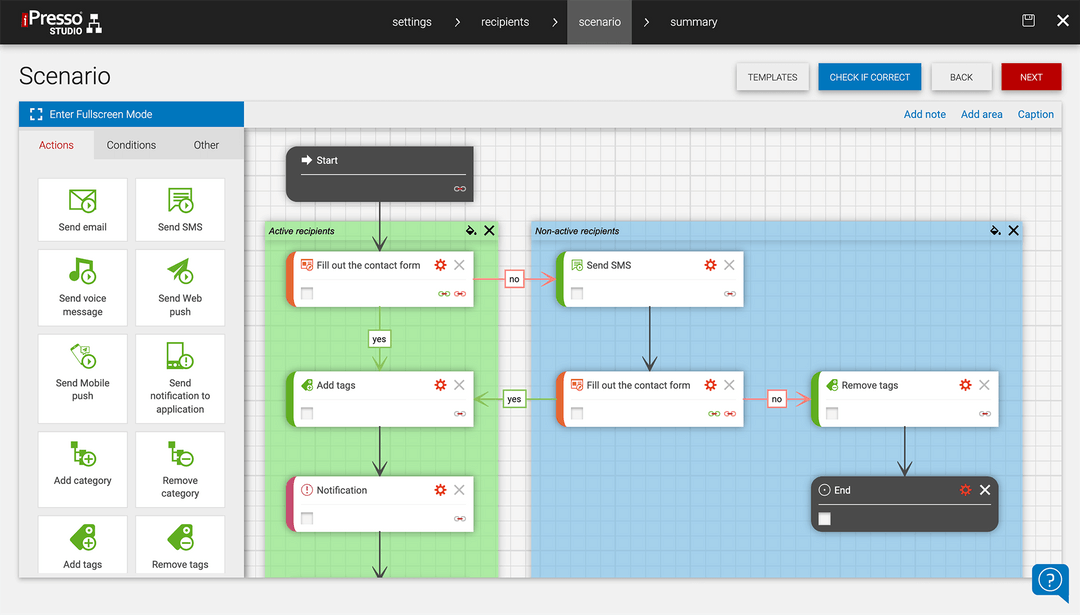Pick the Send Web push action
Screen dimensions: 1080x615
pos(179,288)
